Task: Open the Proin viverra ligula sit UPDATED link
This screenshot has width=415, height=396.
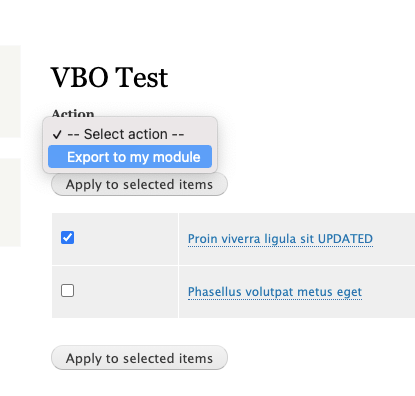Action: [280, 239]
